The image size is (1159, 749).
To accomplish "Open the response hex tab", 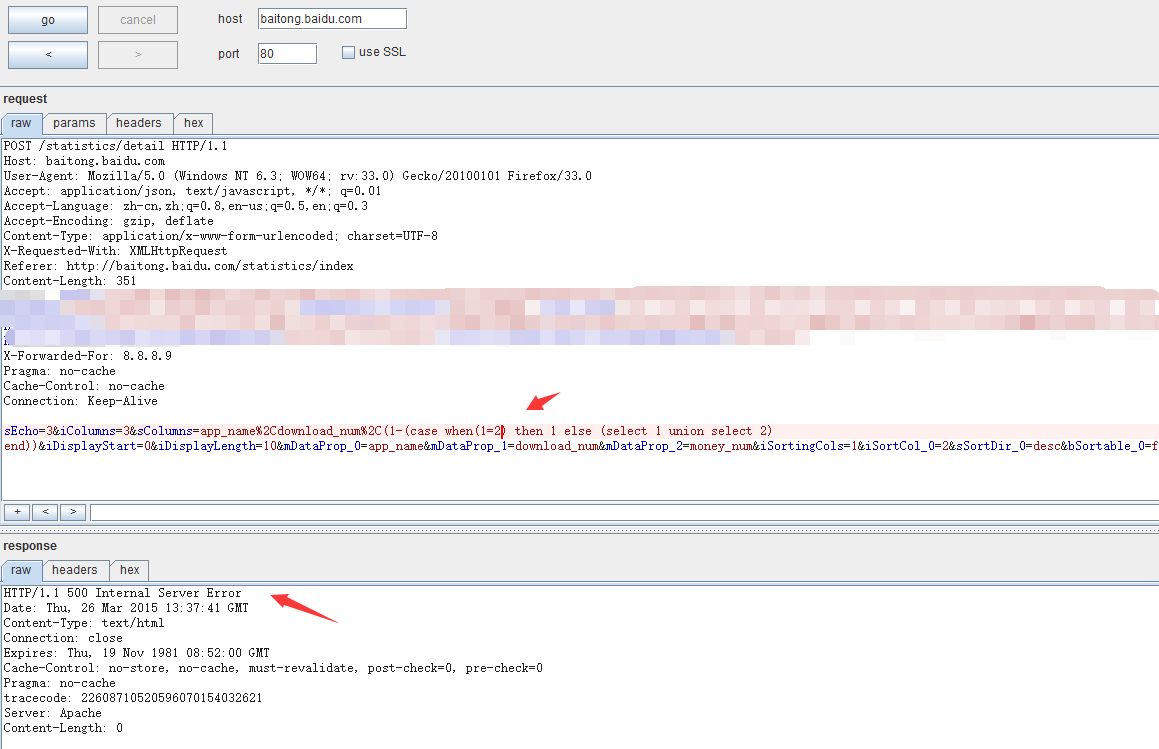I will (x=129, y=570).
